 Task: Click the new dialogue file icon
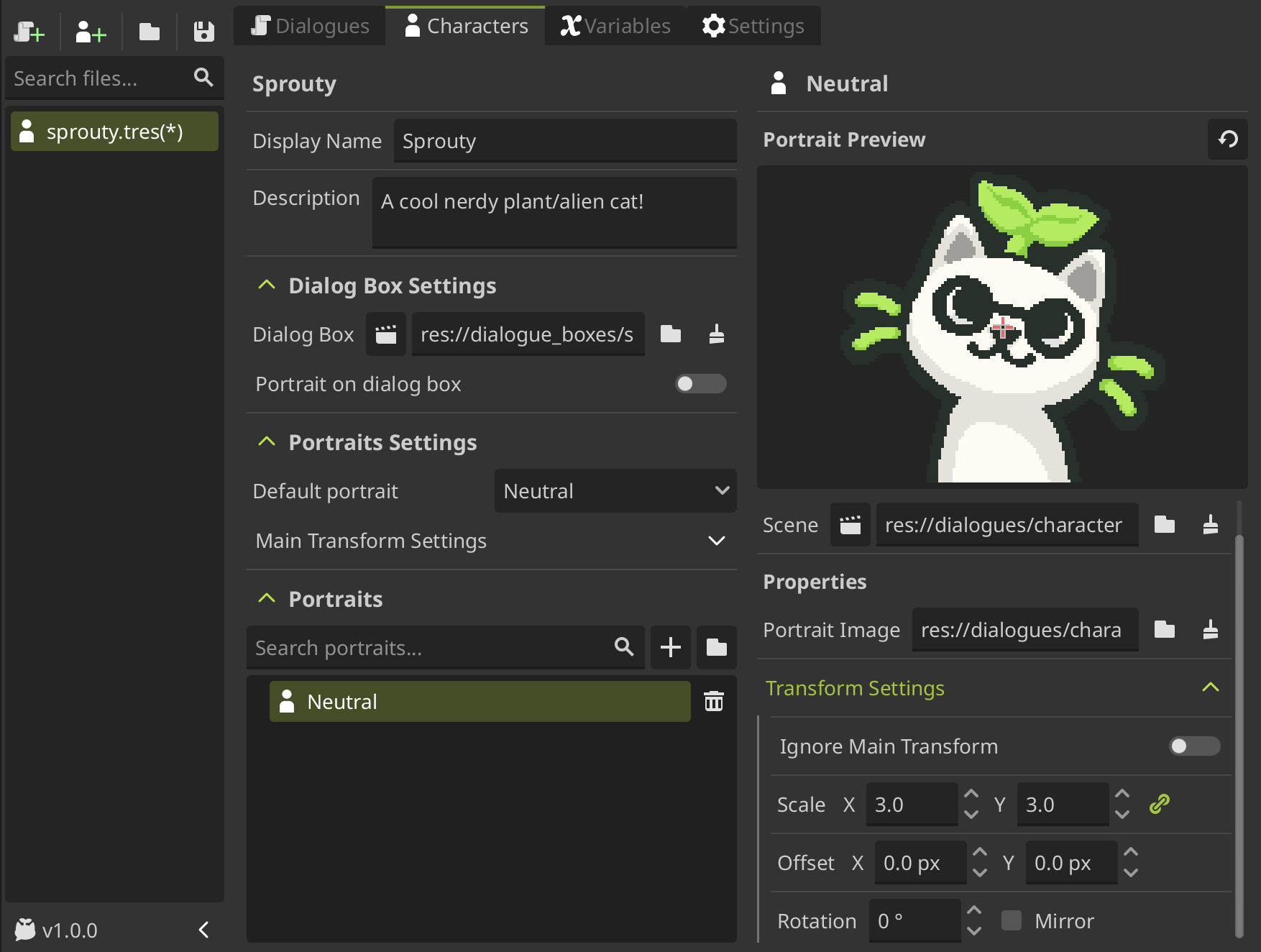29,32
